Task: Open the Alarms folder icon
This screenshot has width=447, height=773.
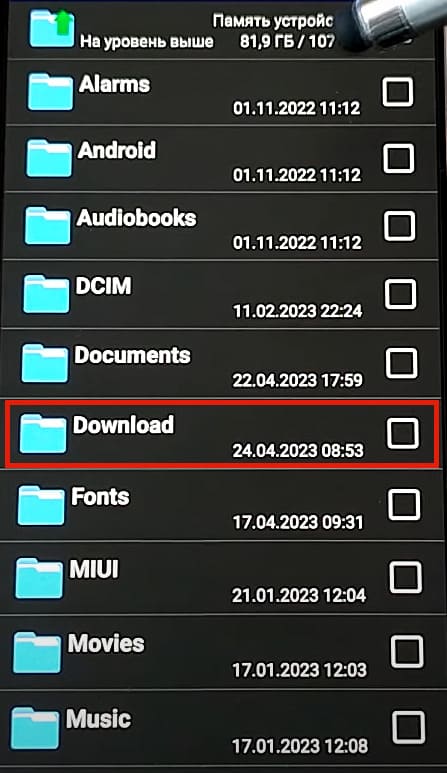Action: click(50, 91)
